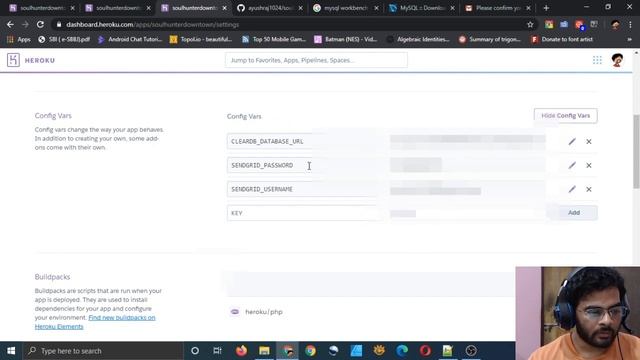The height and width of the screenshot is (360, 640).
Task: Open the Heroku apps grid menu
Action: [597, 60]
